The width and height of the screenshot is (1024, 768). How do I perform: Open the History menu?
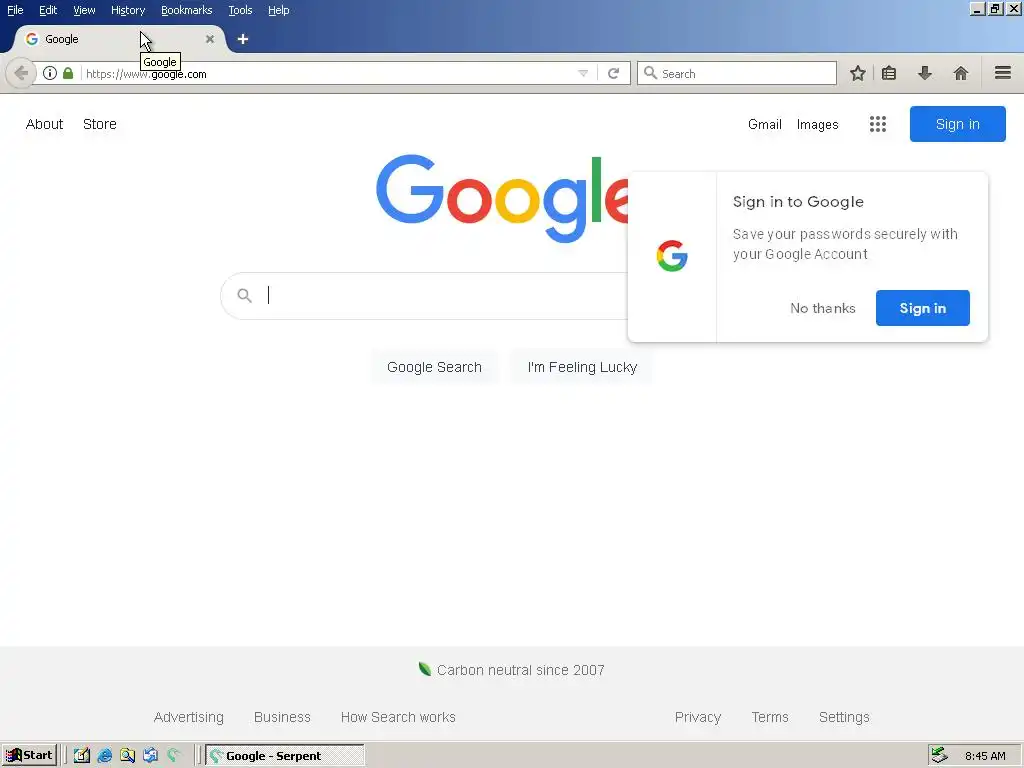pyautogui.click(x=128, y=10)
